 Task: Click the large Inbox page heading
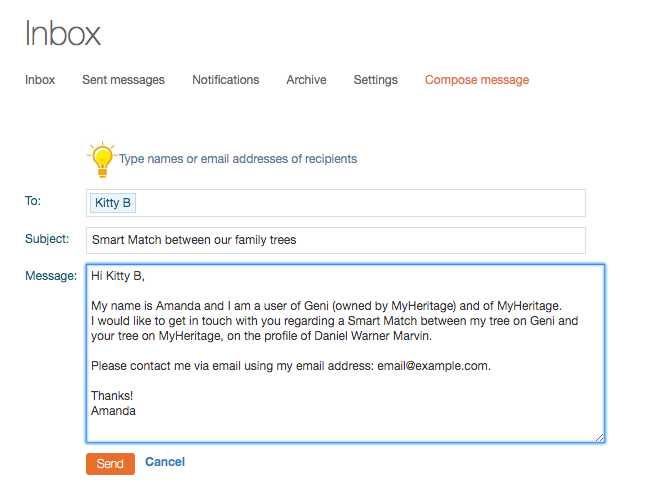(63, 33)
